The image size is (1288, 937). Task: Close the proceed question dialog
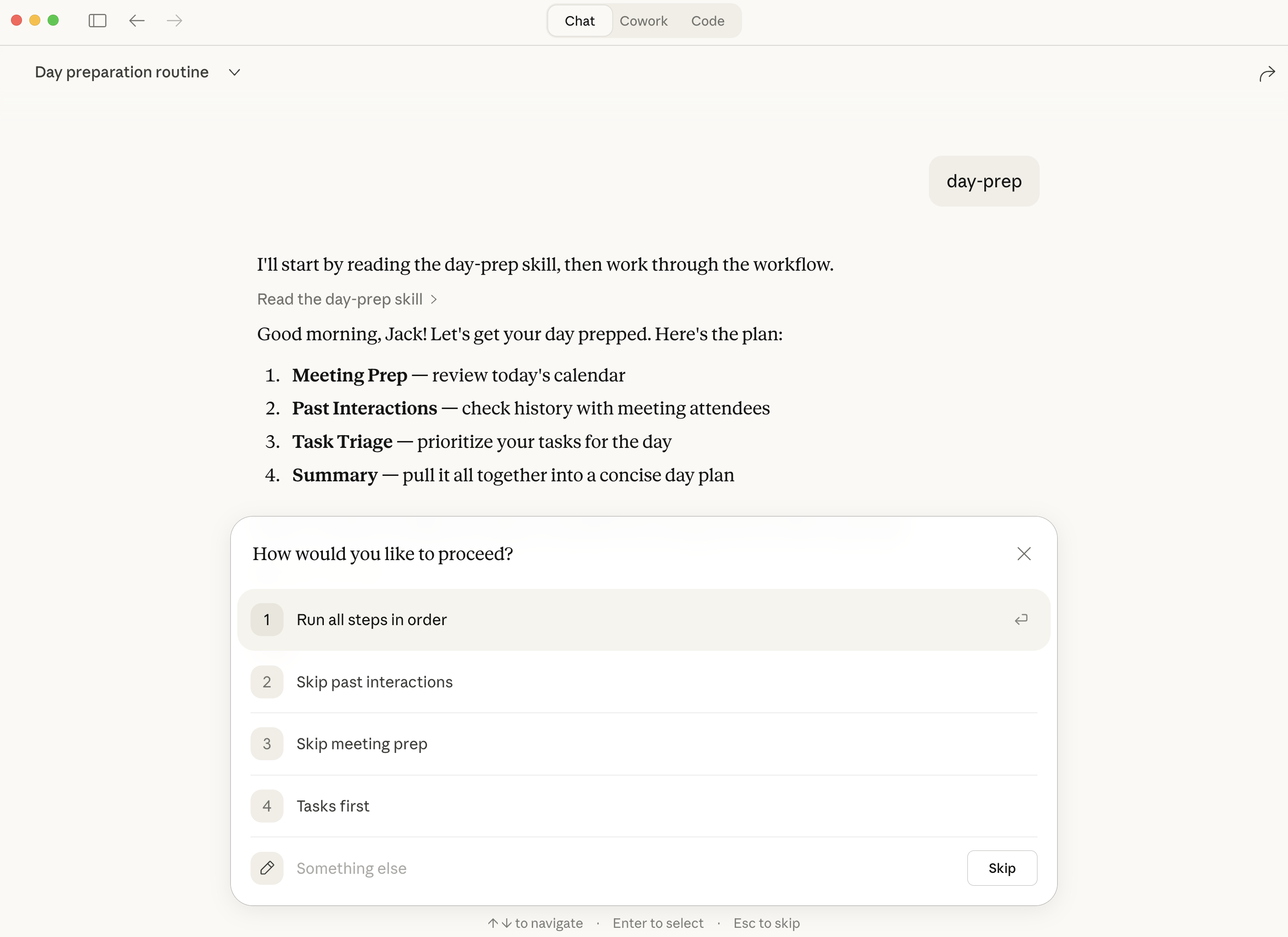pos(1023,554)
